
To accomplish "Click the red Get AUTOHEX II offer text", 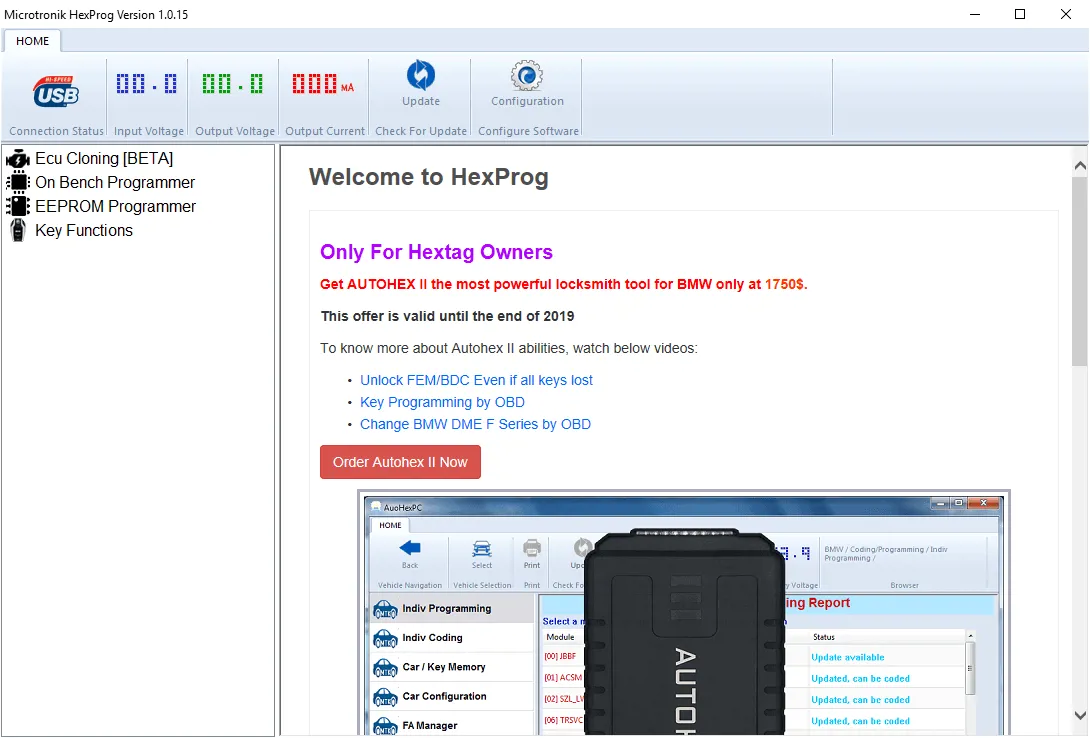I will coord(564,284).
